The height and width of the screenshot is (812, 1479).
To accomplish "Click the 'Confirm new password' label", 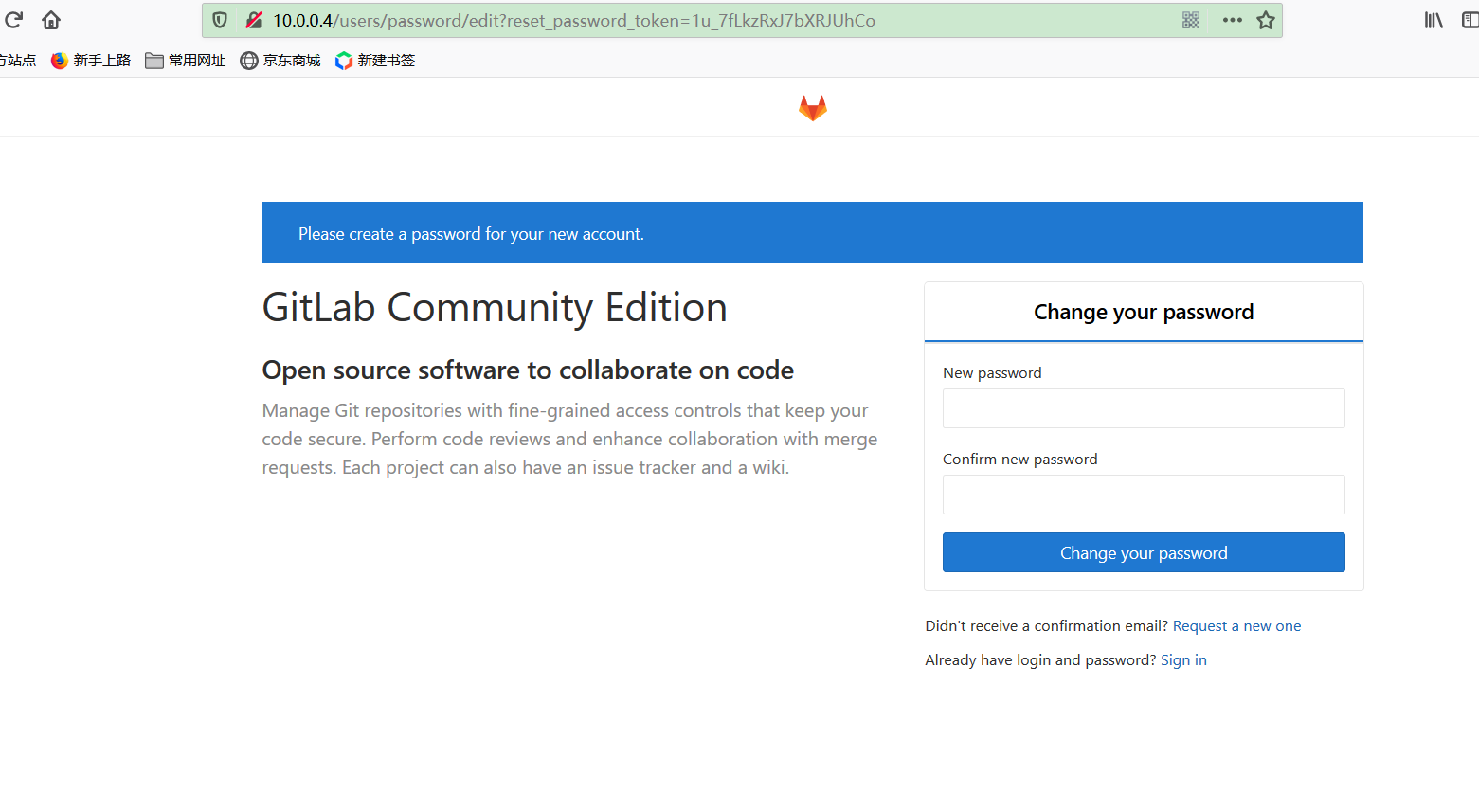I will [x=1019, y=460].
